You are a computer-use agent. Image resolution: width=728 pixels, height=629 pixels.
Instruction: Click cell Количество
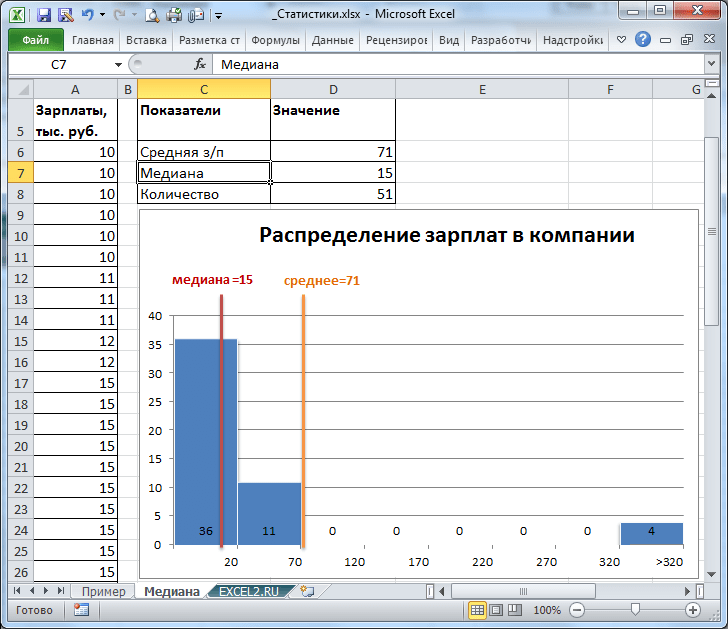click(204, 194)
